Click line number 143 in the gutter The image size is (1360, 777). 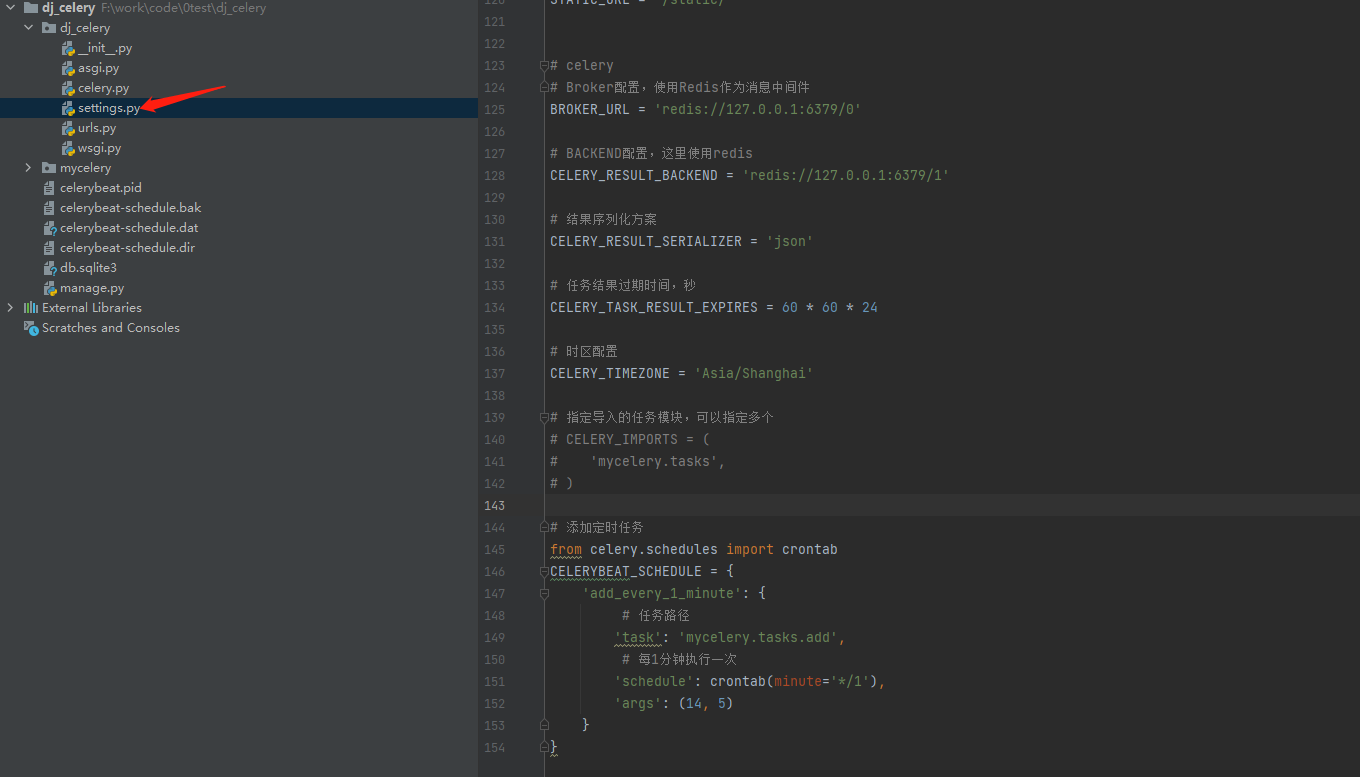pos(496,506)
